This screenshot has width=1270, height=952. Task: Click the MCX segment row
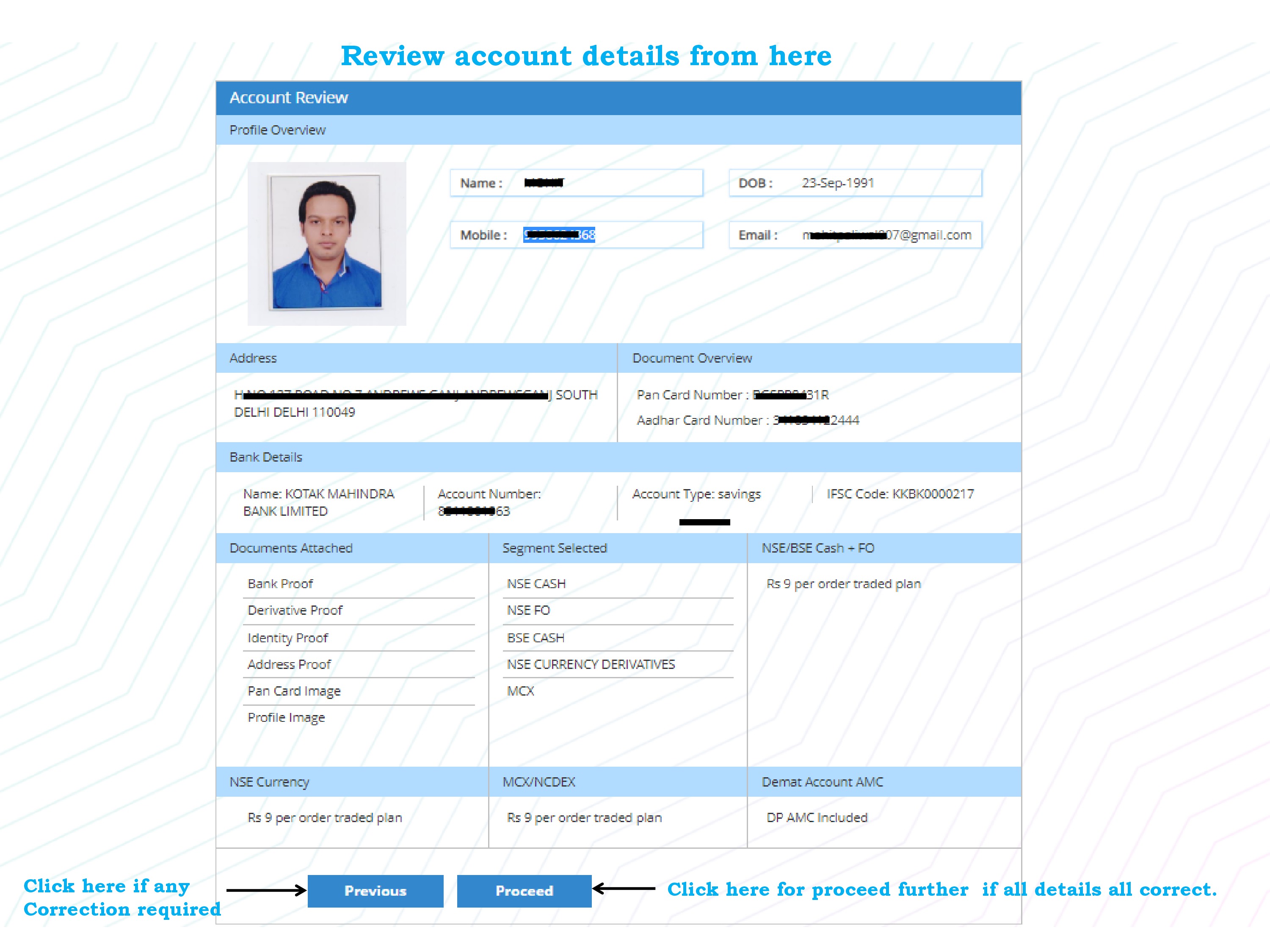pos(520,691)
